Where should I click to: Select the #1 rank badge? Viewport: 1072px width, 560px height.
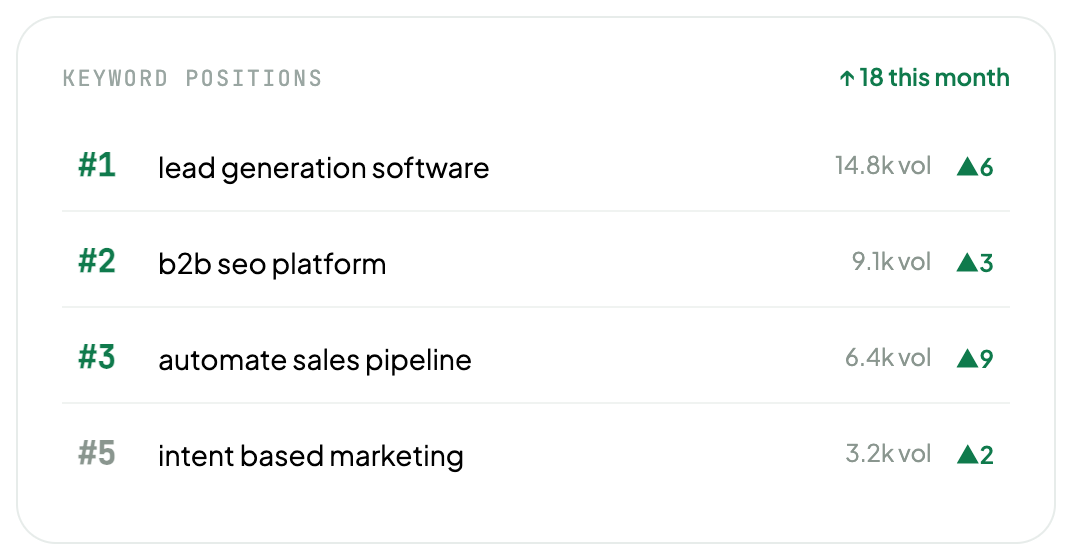pos(96,165)
